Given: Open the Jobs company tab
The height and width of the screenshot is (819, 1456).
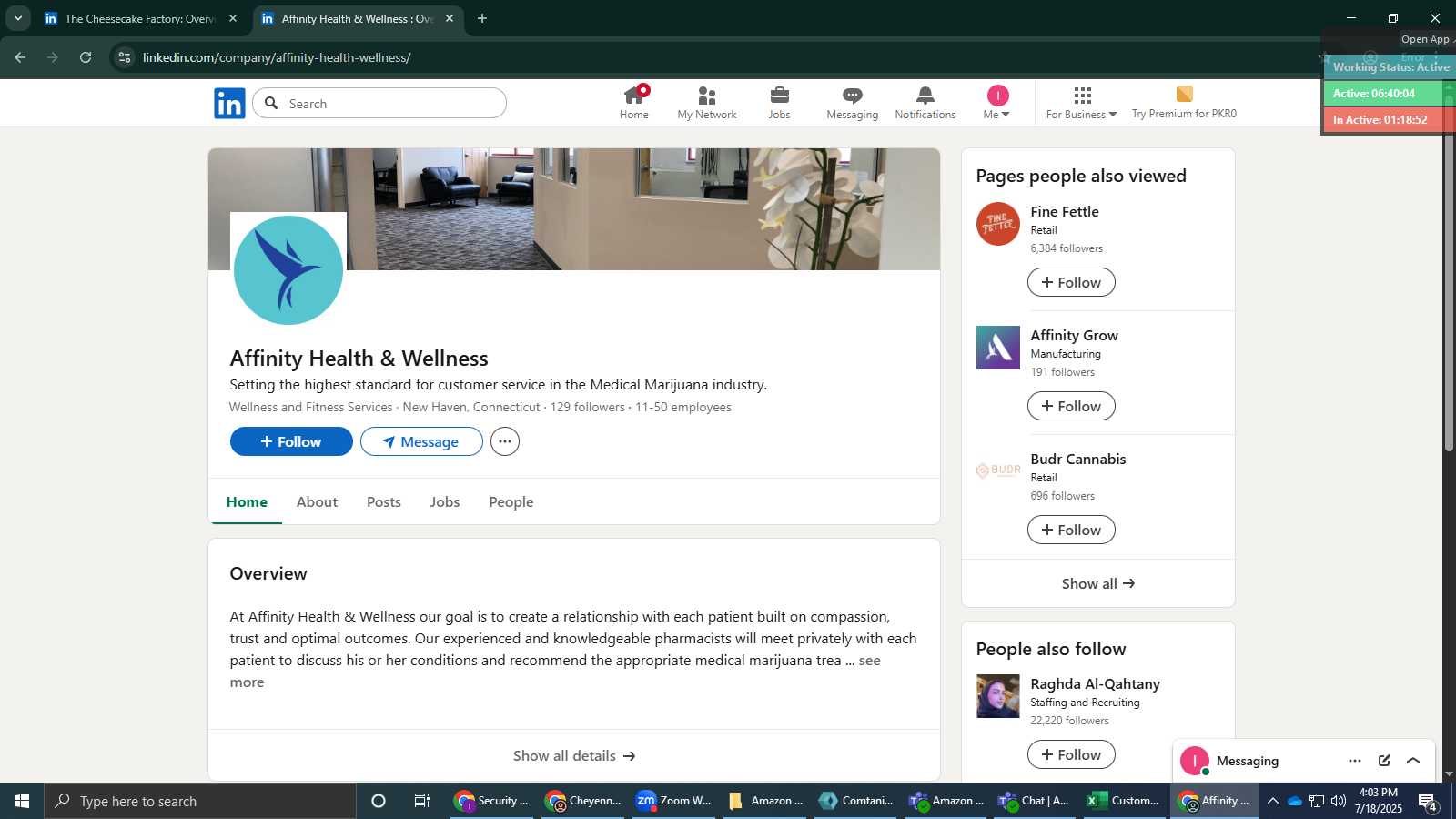Looking at the screenshot, I should click(x=445, y=501).
